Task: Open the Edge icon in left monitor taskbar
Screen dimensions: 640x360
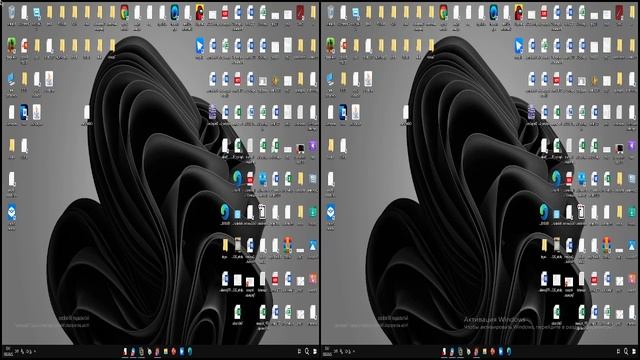Action: pos(190,351)
